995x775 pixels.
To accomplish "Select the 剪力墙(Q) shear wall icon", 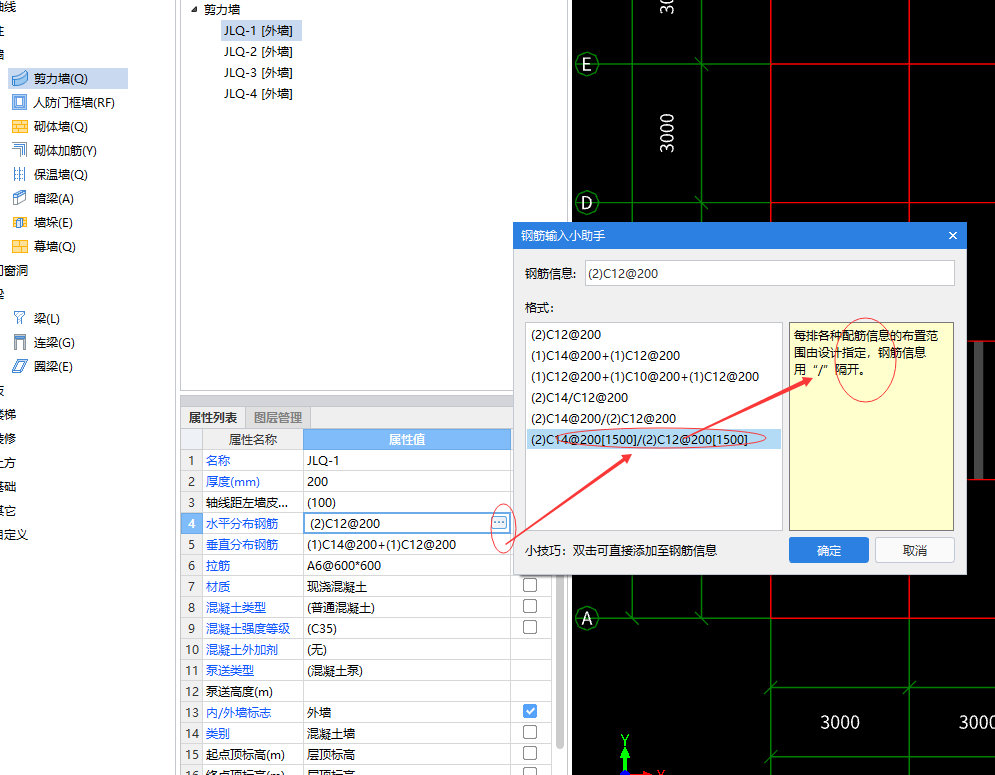I will 20,78.
